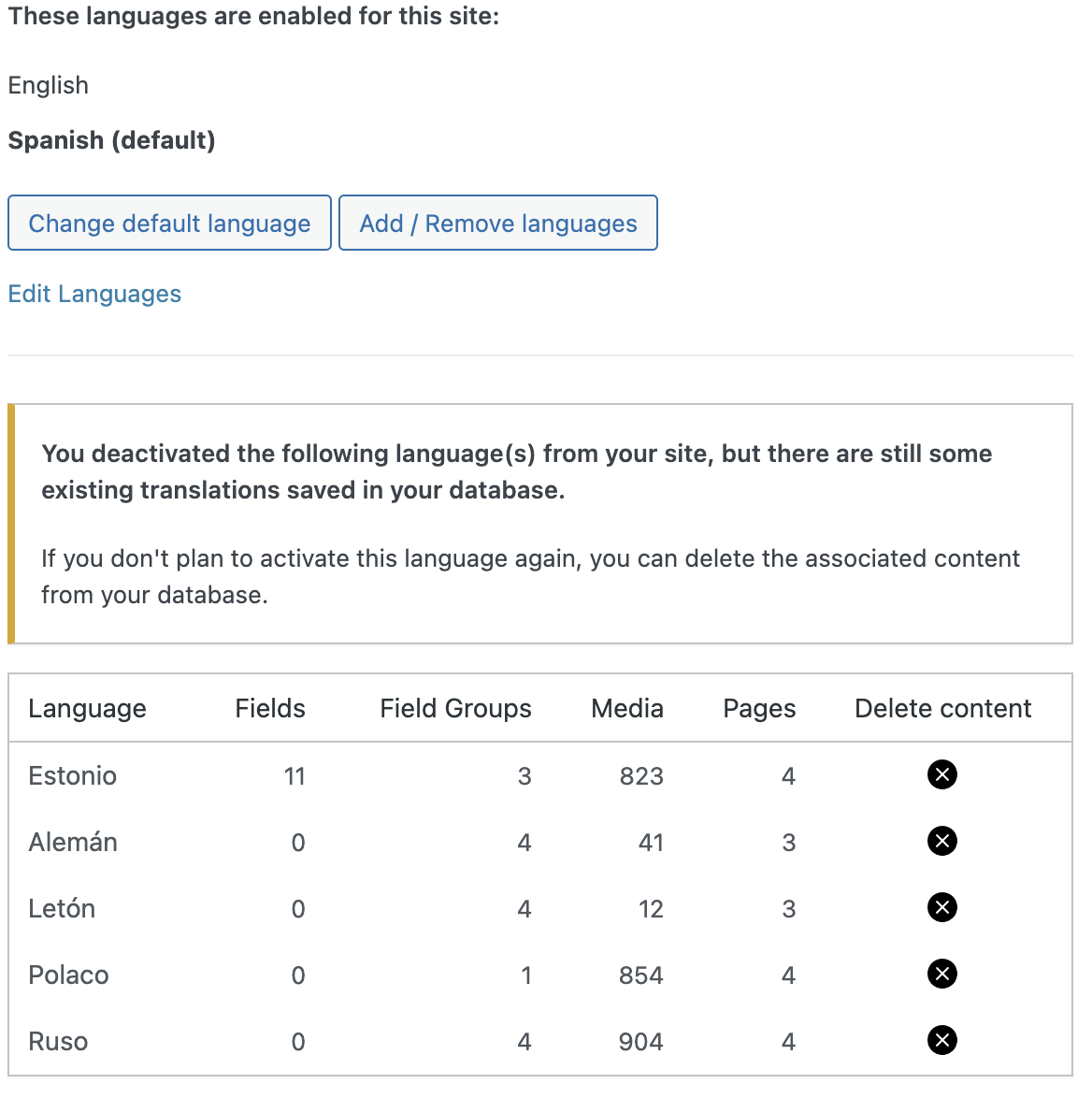The image size is (1092, 1098).
Task: Click the Field Groups column header
Action: (455, 709)
